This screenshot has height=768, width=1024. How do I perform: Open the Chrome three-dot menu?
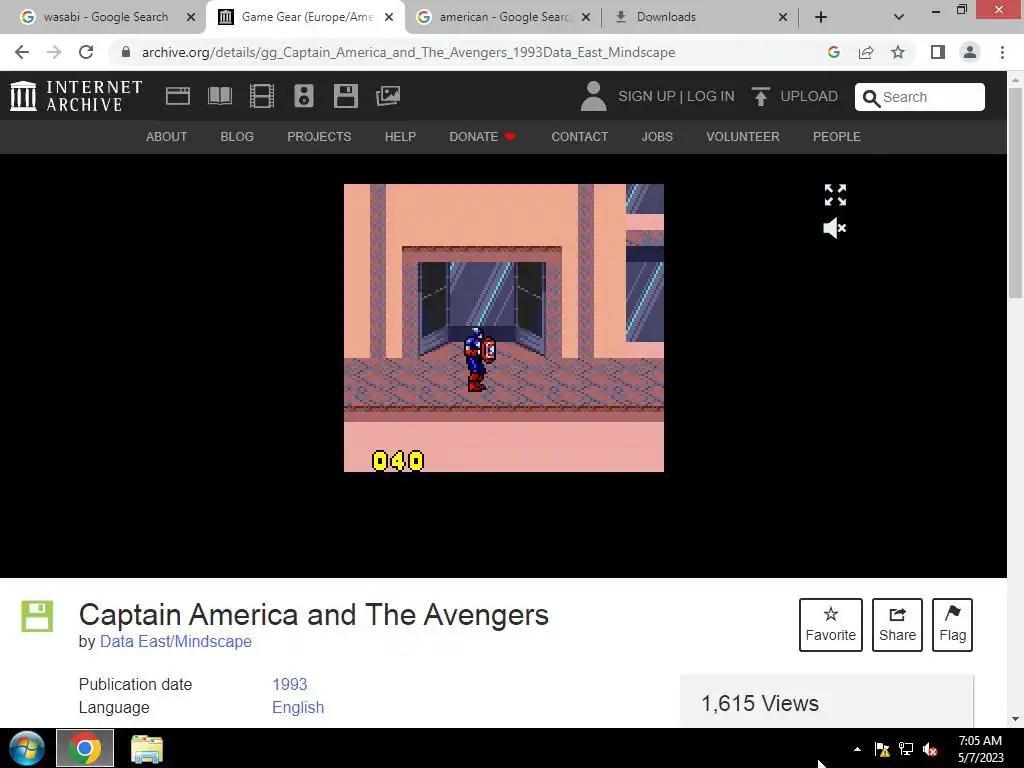pos(1002,52)
